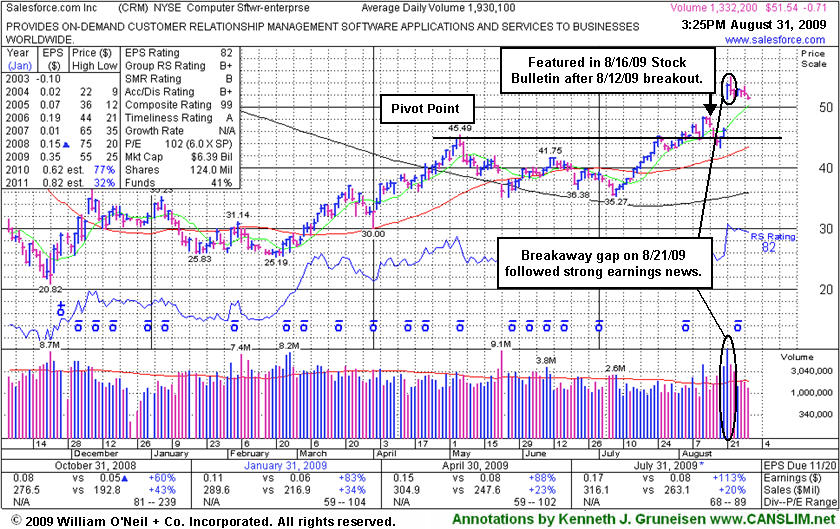The image size is (840, 529).
Task: Click the EPS Rating 82 row
Action: (x=179, y=53)
